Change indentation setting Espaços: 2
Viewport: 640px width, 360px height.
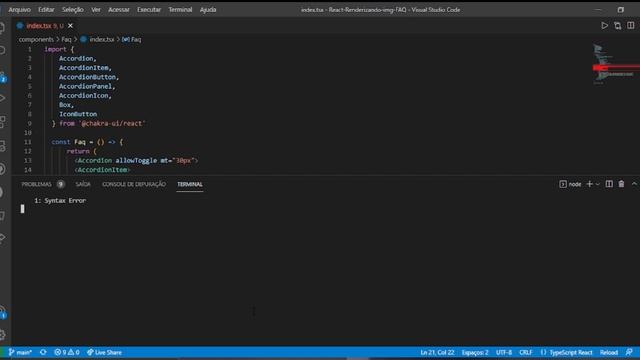[x=475, y=352]
